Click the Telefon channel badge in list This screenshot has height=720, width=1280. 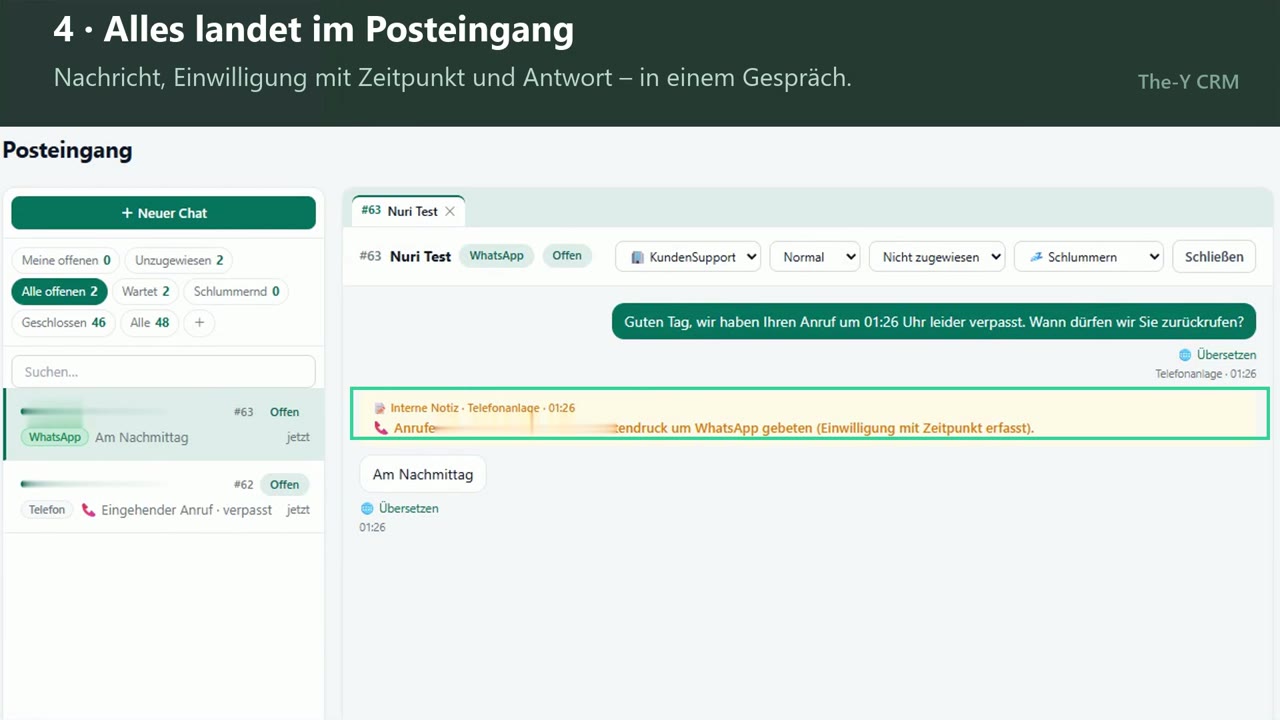click(47, 510)
